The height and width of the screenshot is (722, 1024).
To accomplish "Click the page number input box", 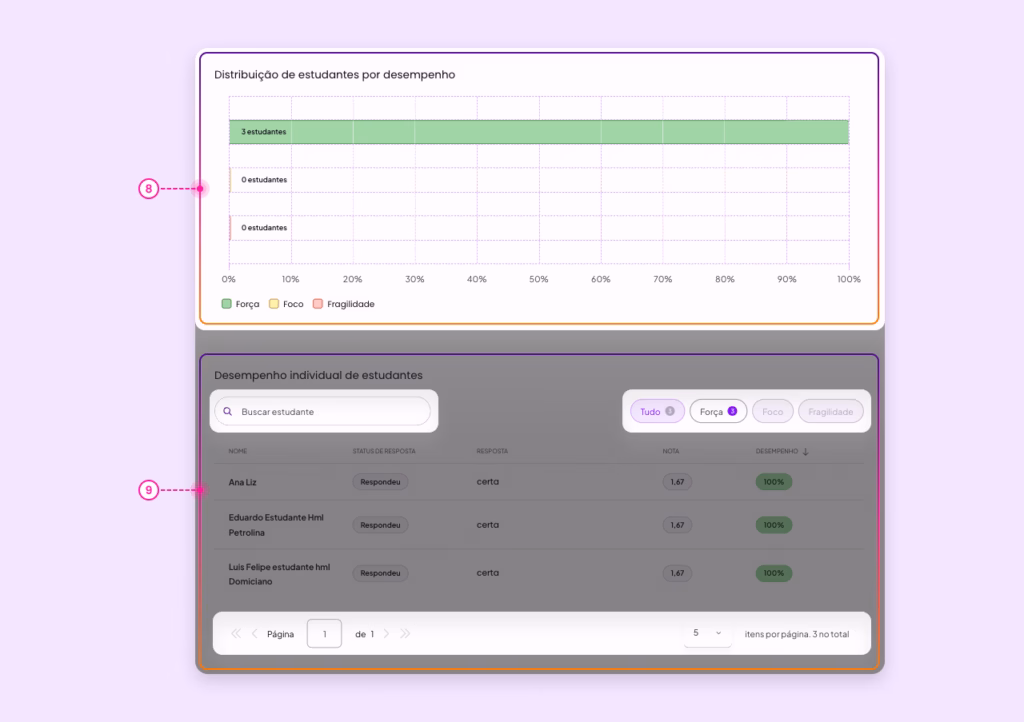I will pos(325,634).
